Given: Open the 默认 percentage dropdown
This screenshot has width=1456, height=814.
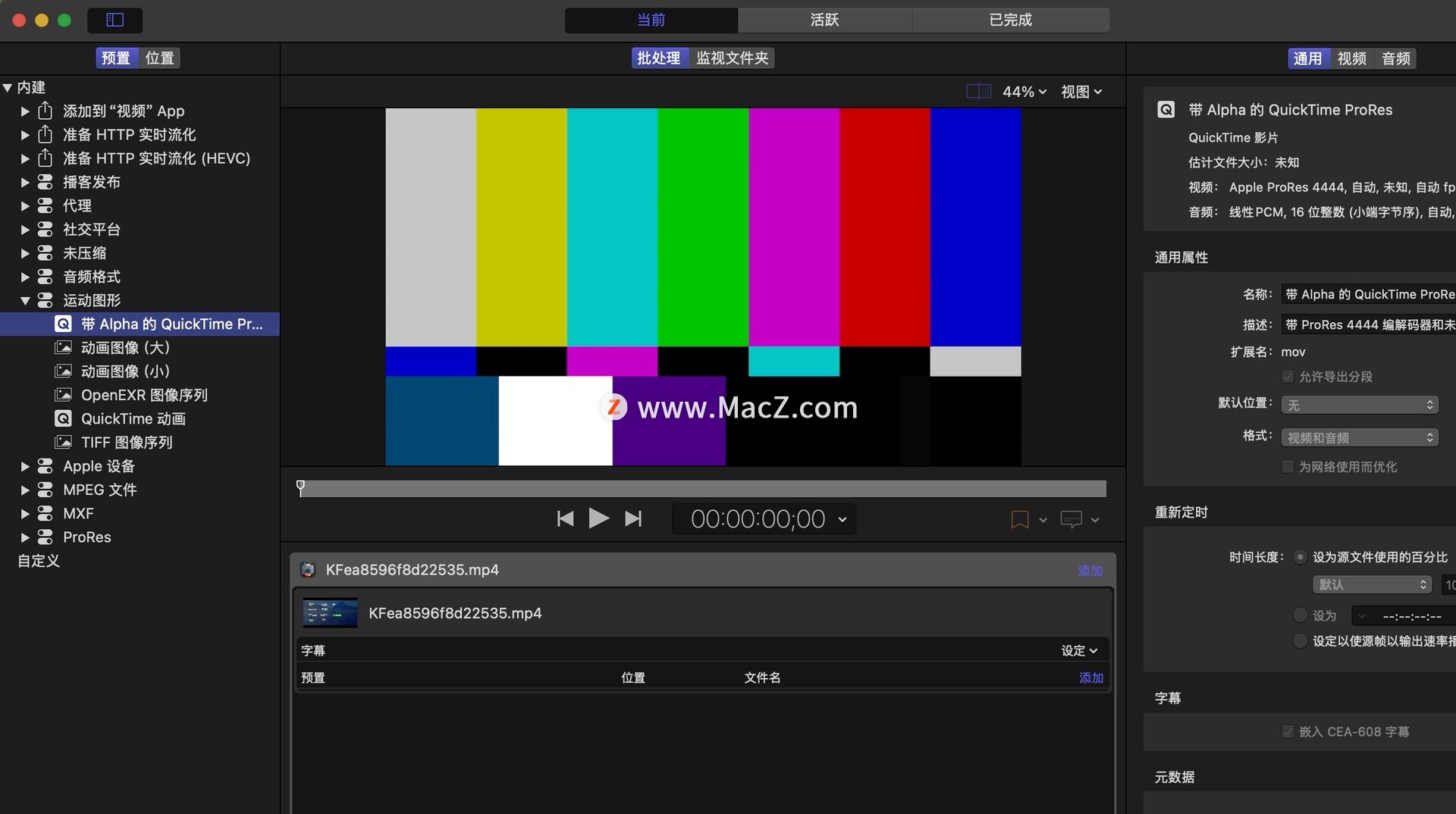Looking at the screenshot, I should 1372,584.
